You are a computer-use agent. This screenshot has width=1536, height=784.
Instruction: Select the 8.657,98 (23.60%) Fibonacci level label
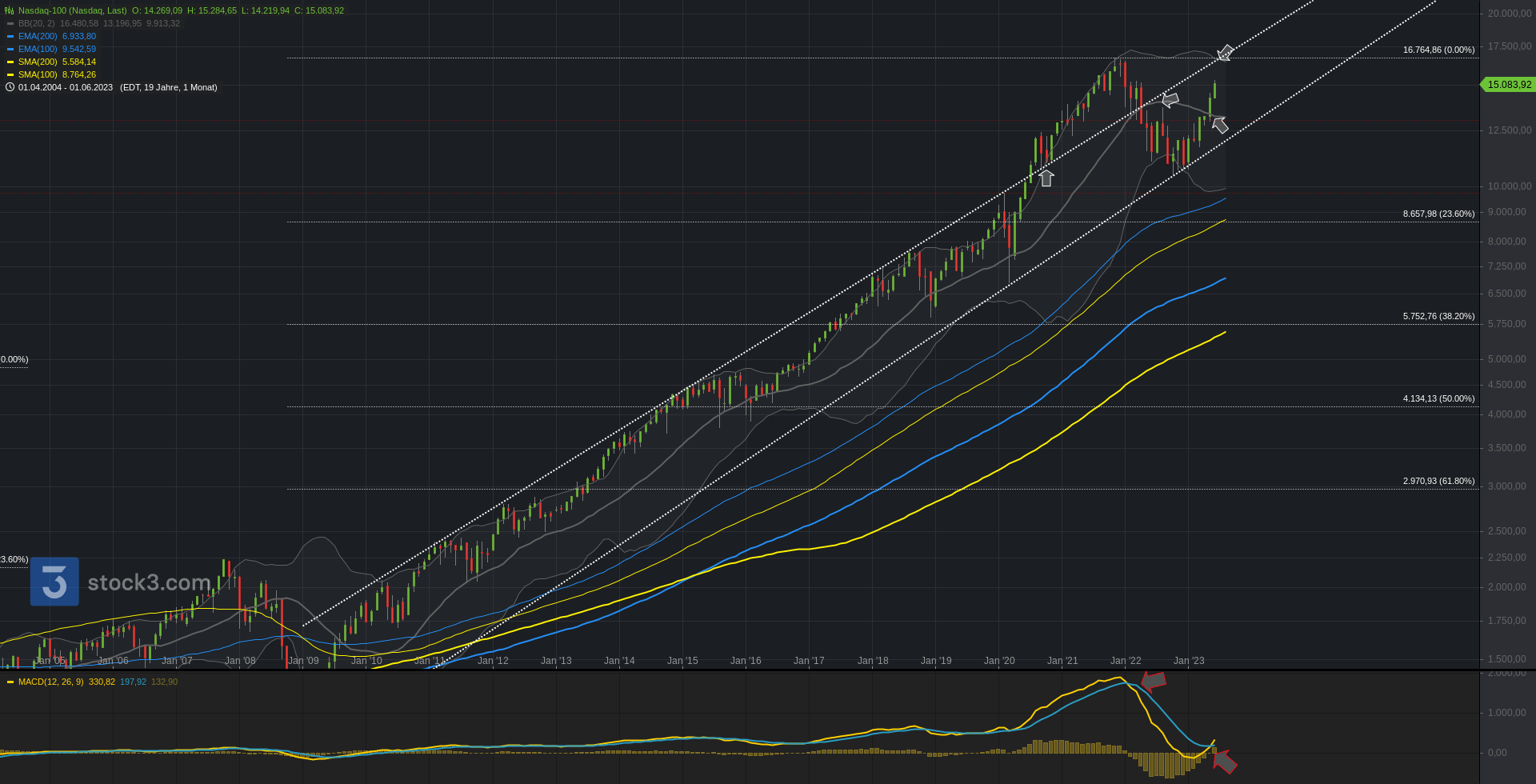(1438, 214)
